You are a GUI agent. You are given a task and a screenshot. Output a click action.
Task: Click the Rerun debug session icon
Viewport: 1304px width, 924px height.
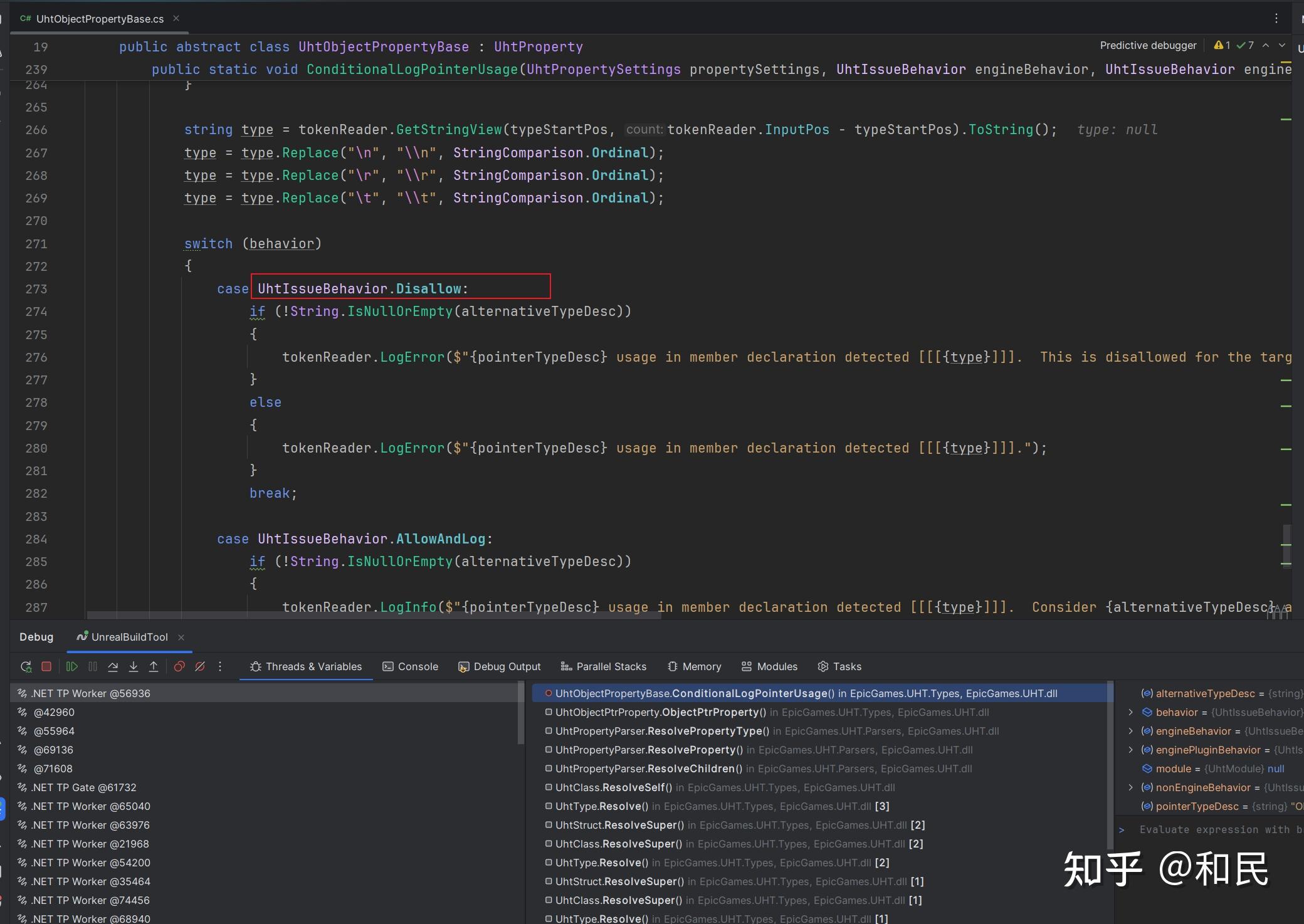[x=26, y=666]
